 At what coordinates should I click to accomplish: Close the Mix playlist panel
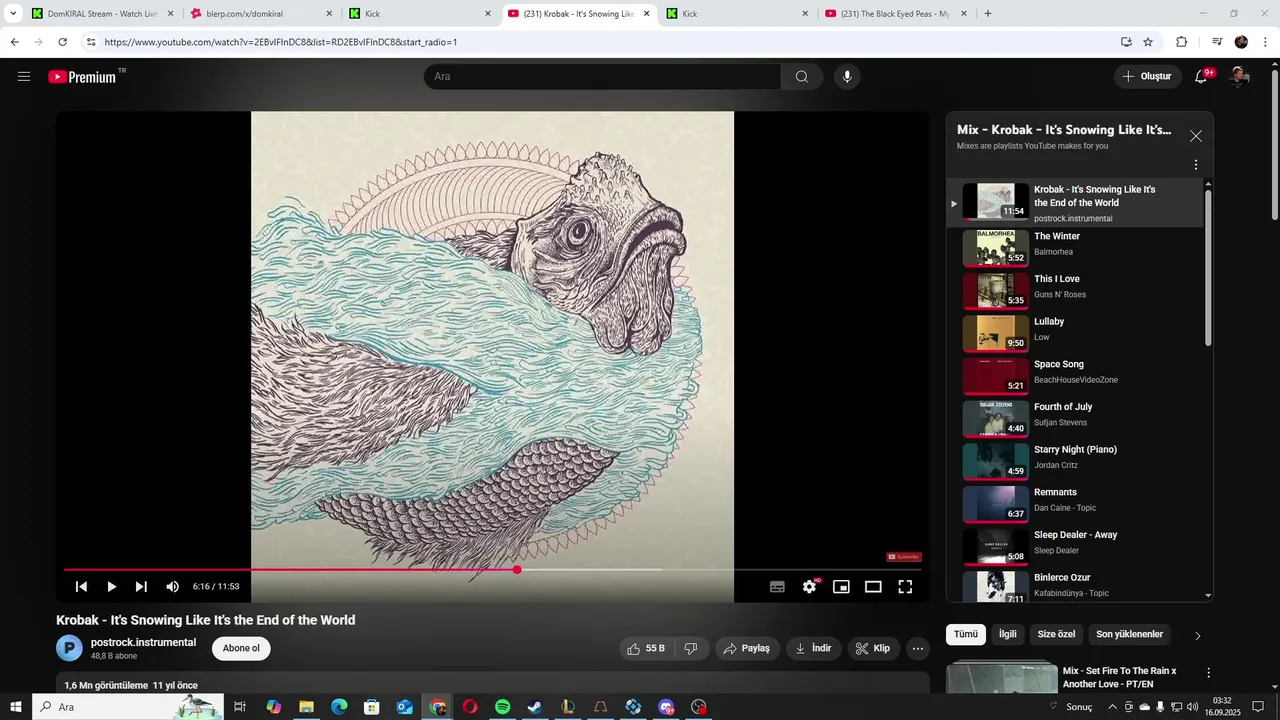point(1195,136)
